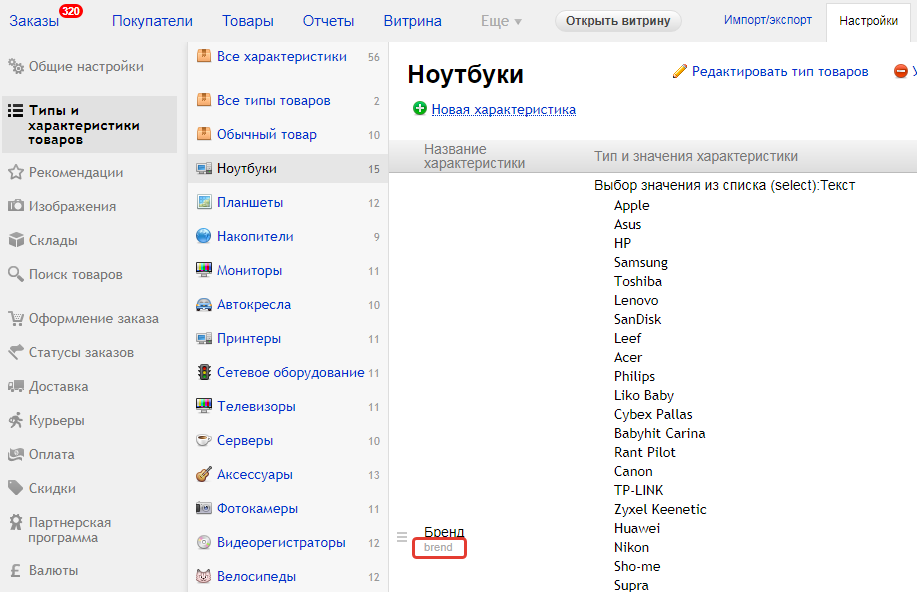Open the Еще dropdown menu
917x592 pixels.
click(x=501, y=21)
